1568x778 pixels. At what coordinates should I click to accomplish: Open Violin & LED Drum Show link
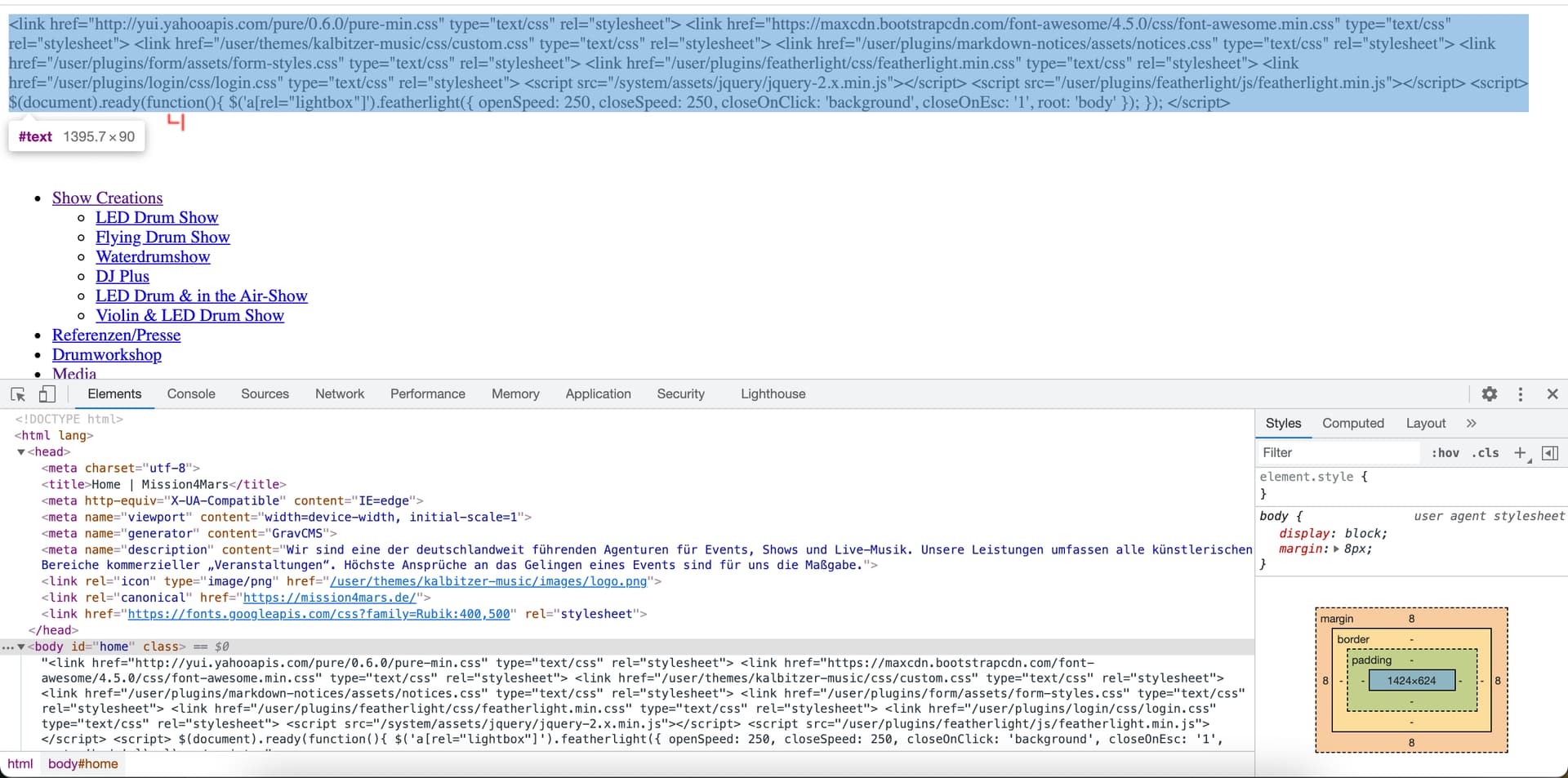(x=189, y=315)
